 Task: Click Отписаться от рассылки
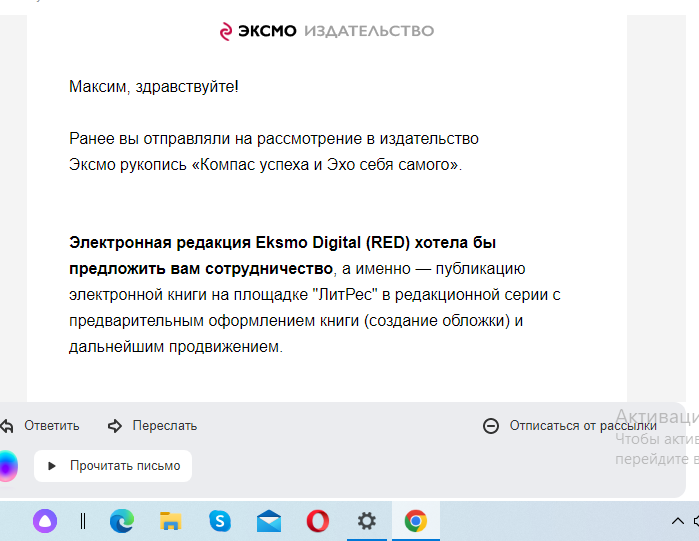[583, 426]
